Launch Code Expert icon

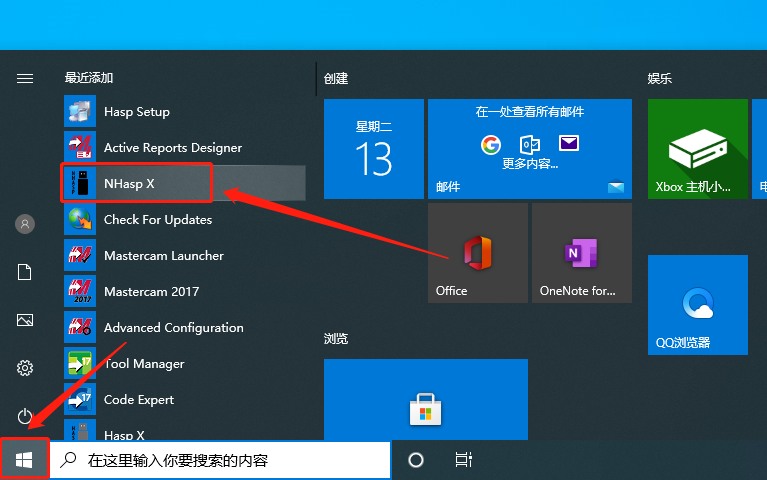click(80, 399)
